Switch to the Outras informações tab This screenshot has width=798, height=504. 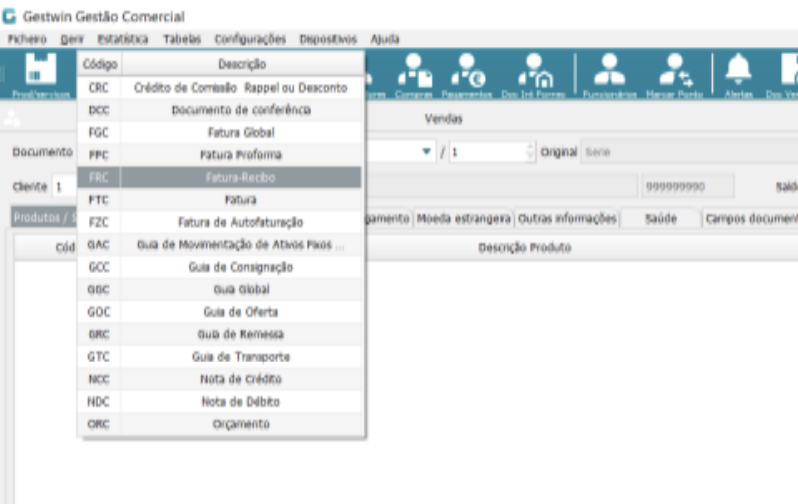tap(568, 219)
